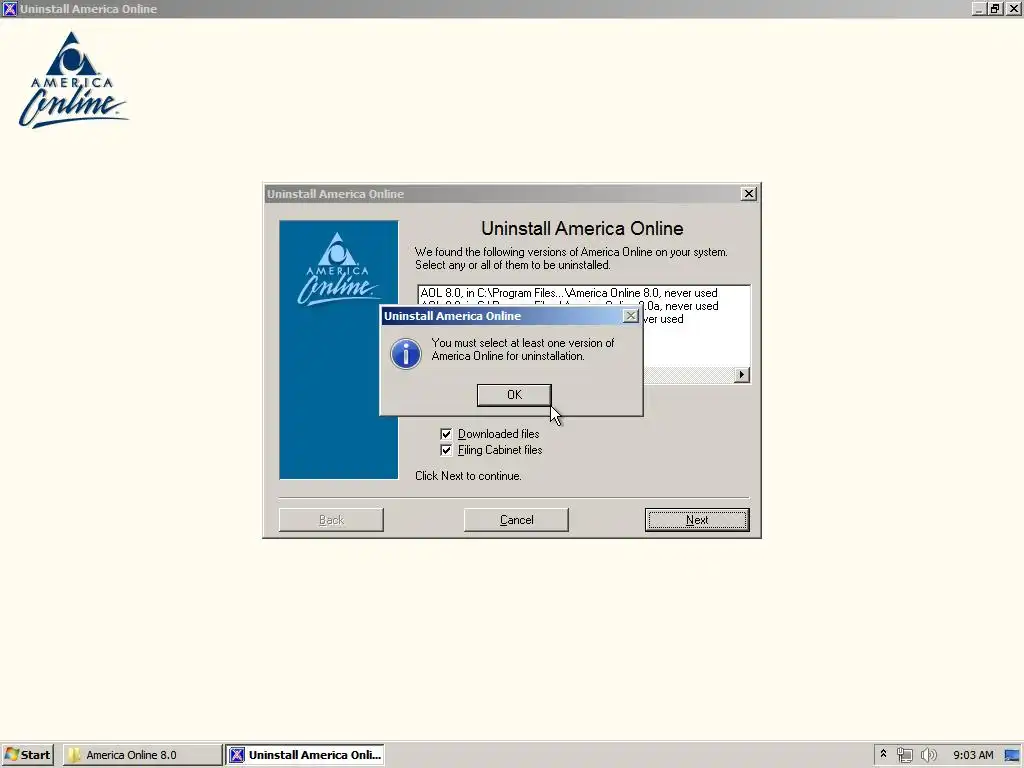Click the taskbar clock showing 9:03 AM

coord(973,755)
